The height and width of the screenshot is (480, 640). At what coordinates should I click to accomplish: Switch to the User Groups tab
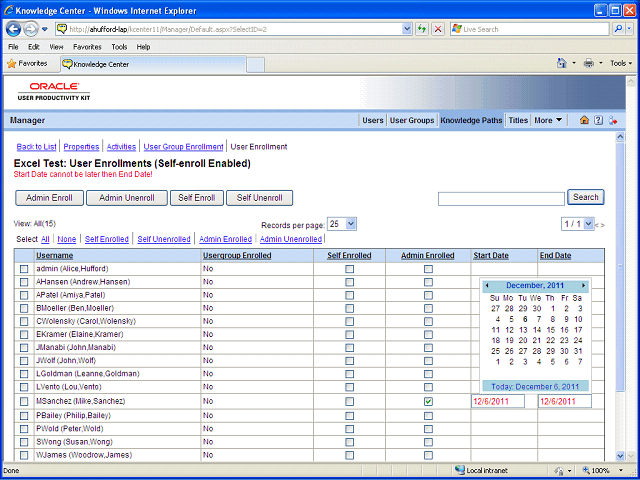click(x=412, y=120)
